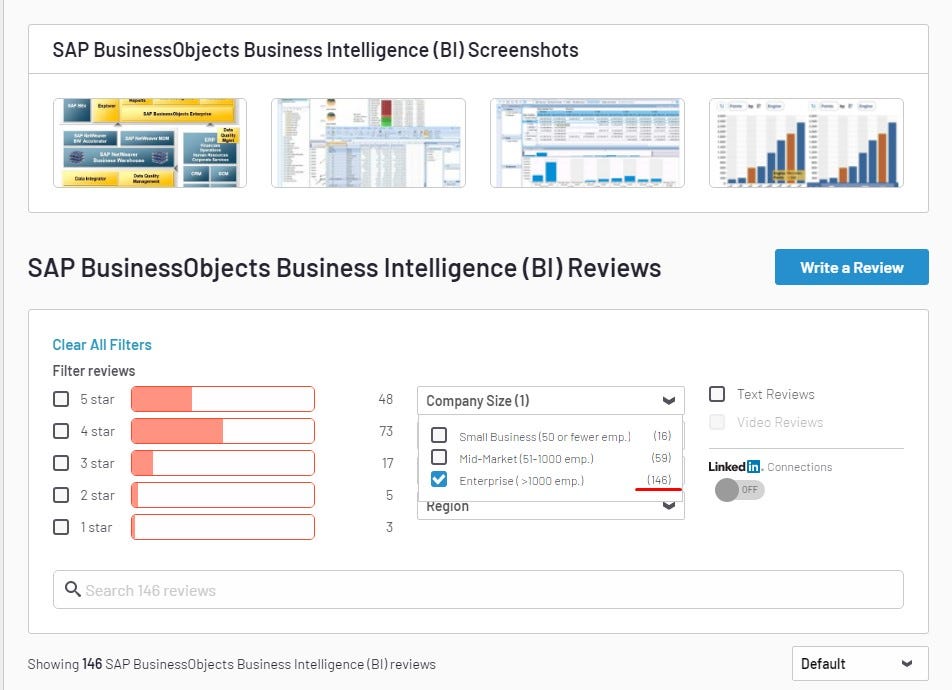Tick the 4 star filter checkbox

[x=61, y=431]
